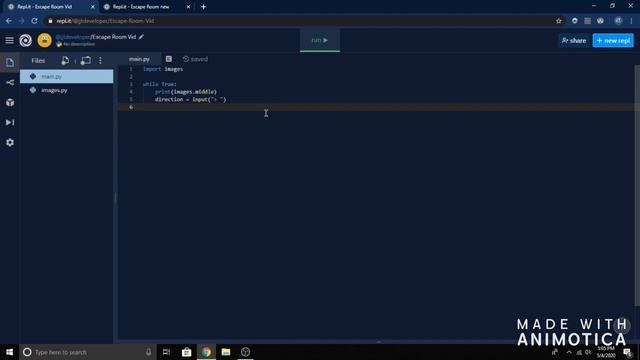Click the print(images.middle) code line
Screen dimensions: 640x360
tap(186, 92)
